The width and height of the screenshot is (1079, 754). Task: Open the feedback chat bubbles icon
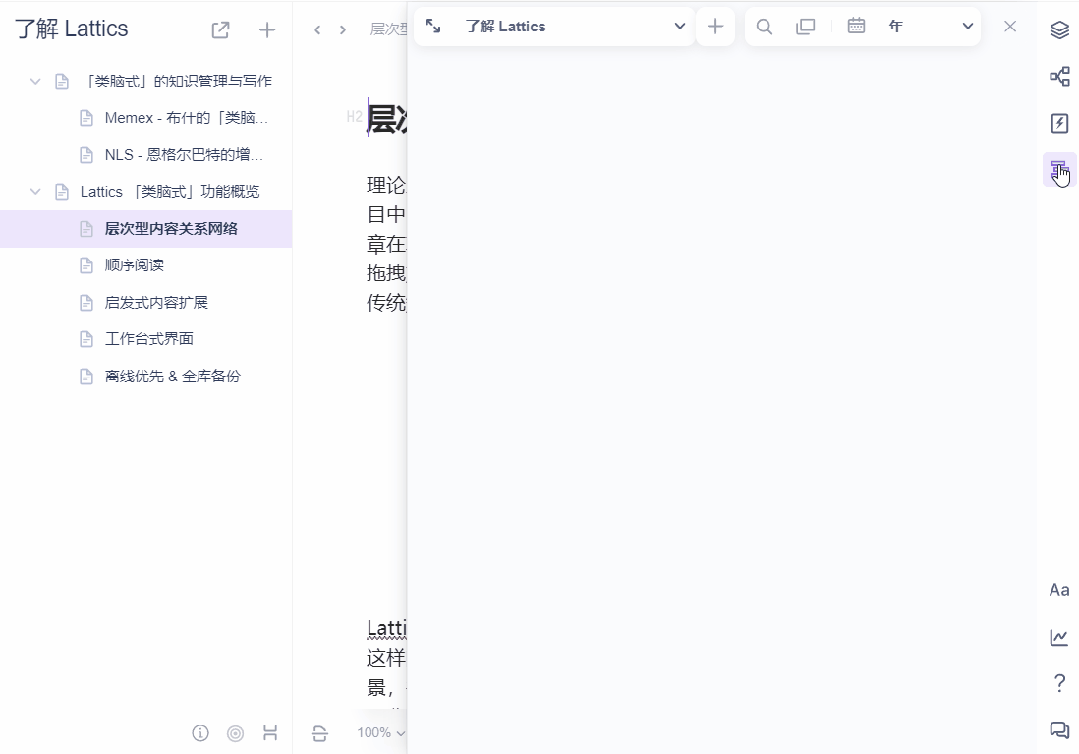click(1060, 730)
